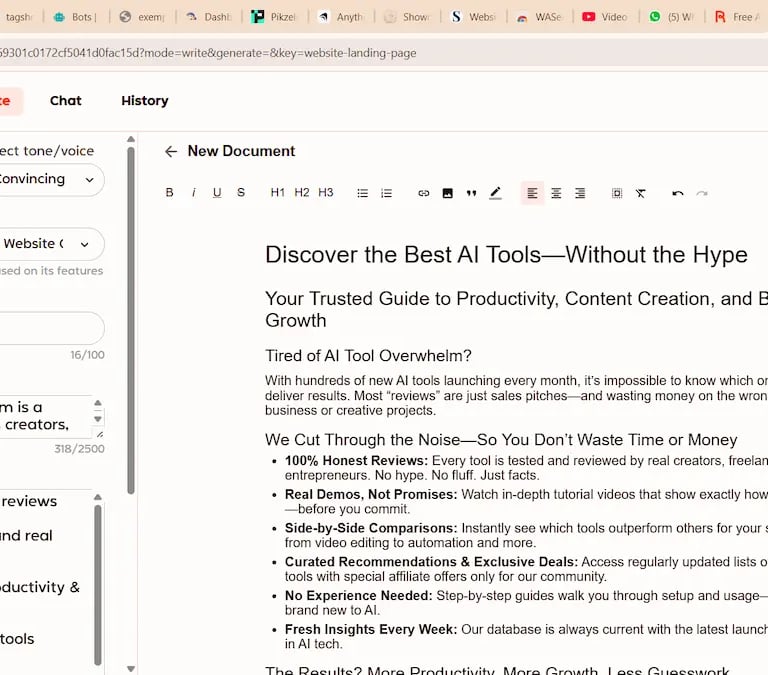The width and height of the screenshot is (768, 675).
Task: Go back using the arrow beside New Document
Action: click(x=171, y=151)
